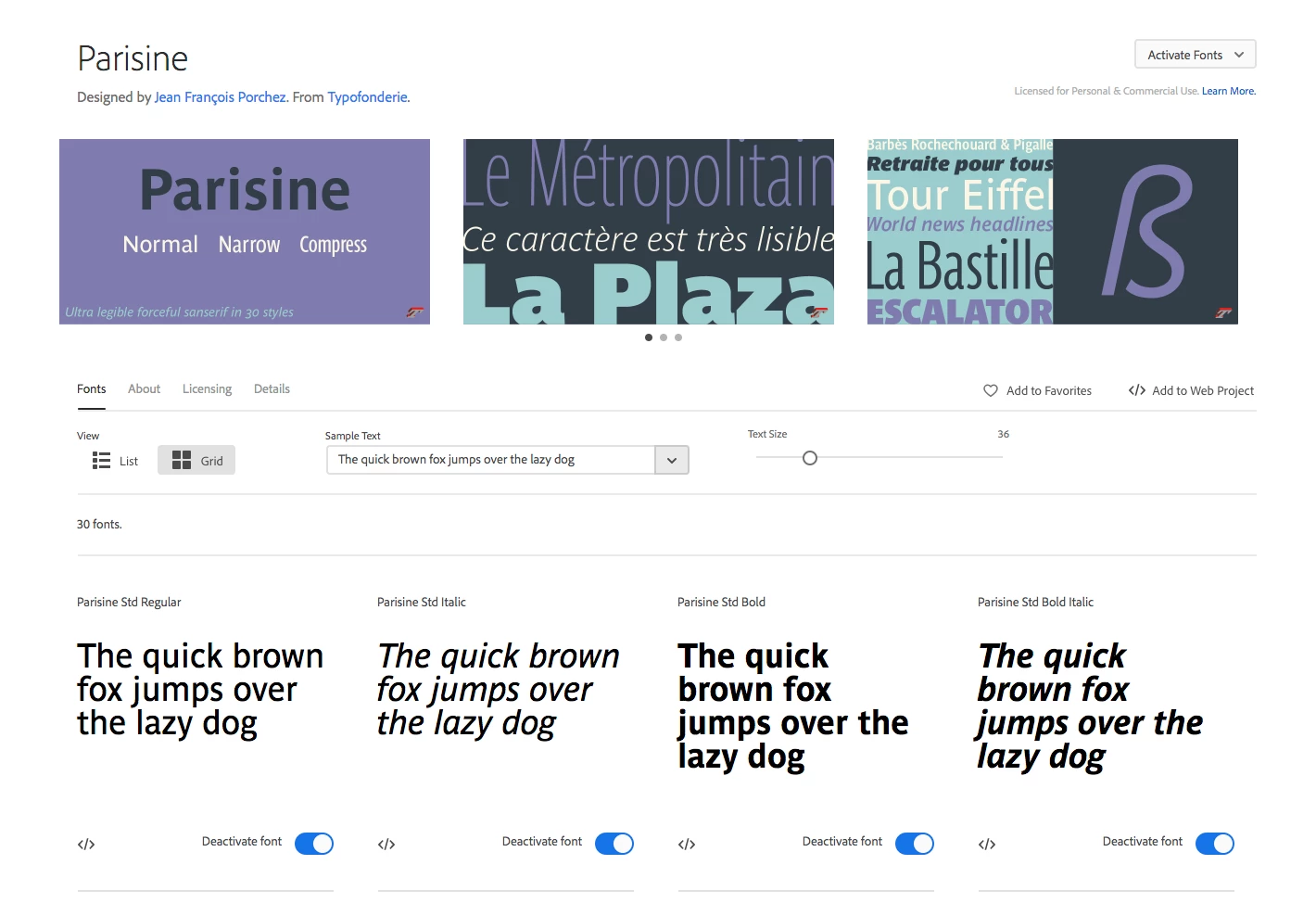Click the Parisine Std Italic font name

(x=422, y=603)
